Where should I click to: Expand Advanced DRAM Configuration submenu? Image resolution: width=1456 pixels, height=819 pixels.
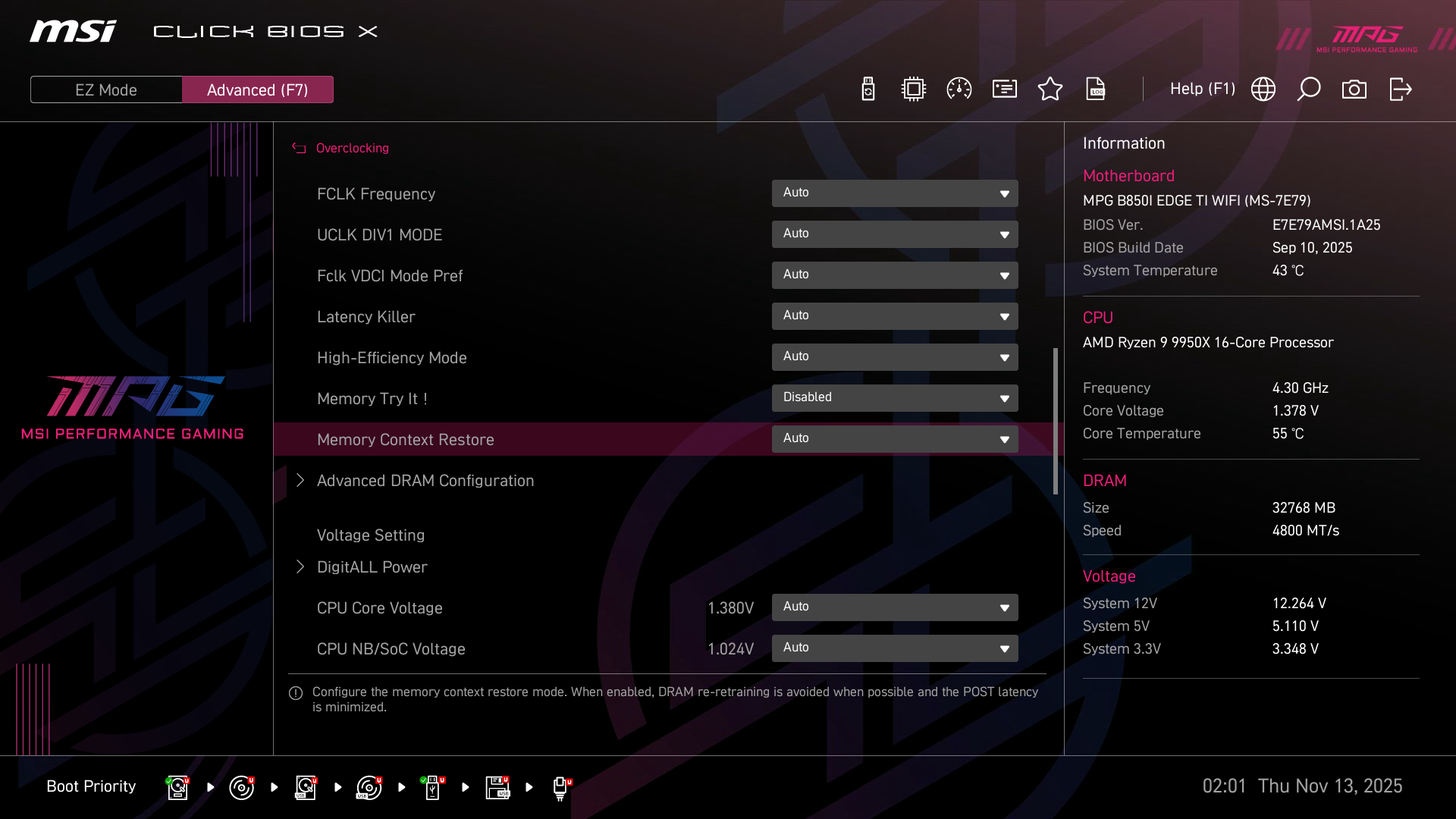click(425, 481)
